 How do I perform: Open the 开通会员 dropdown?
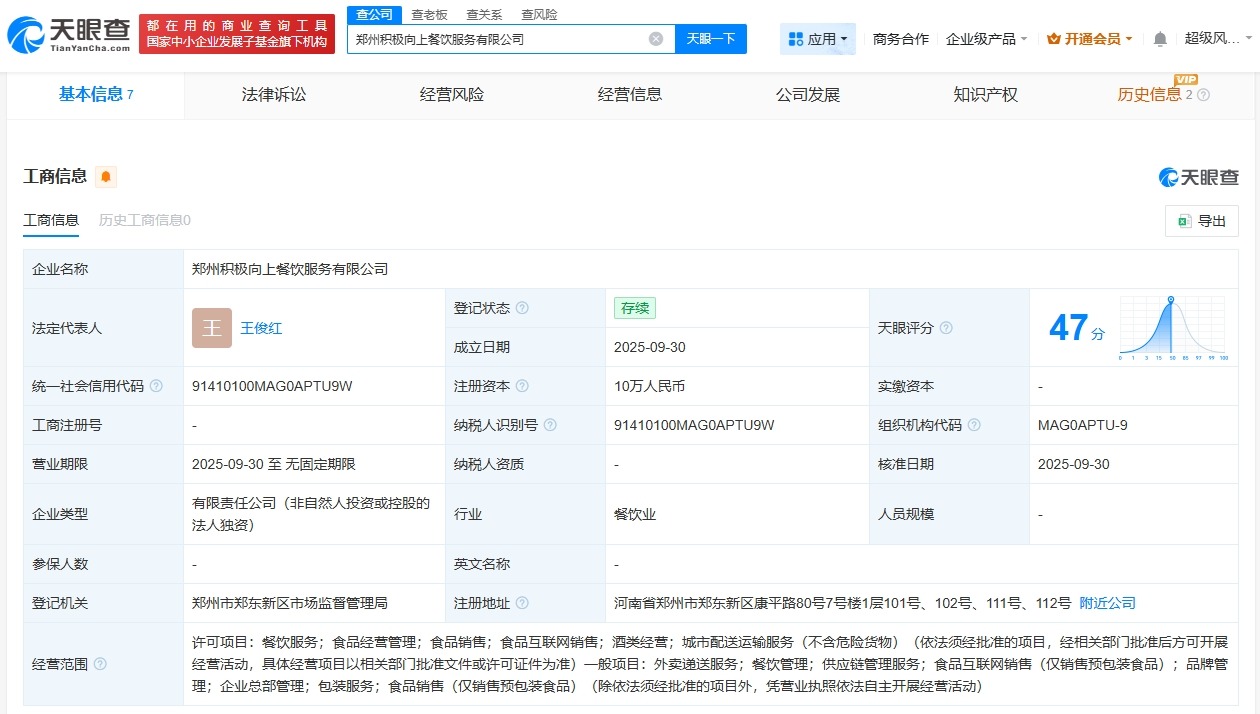coord(1088,38)
